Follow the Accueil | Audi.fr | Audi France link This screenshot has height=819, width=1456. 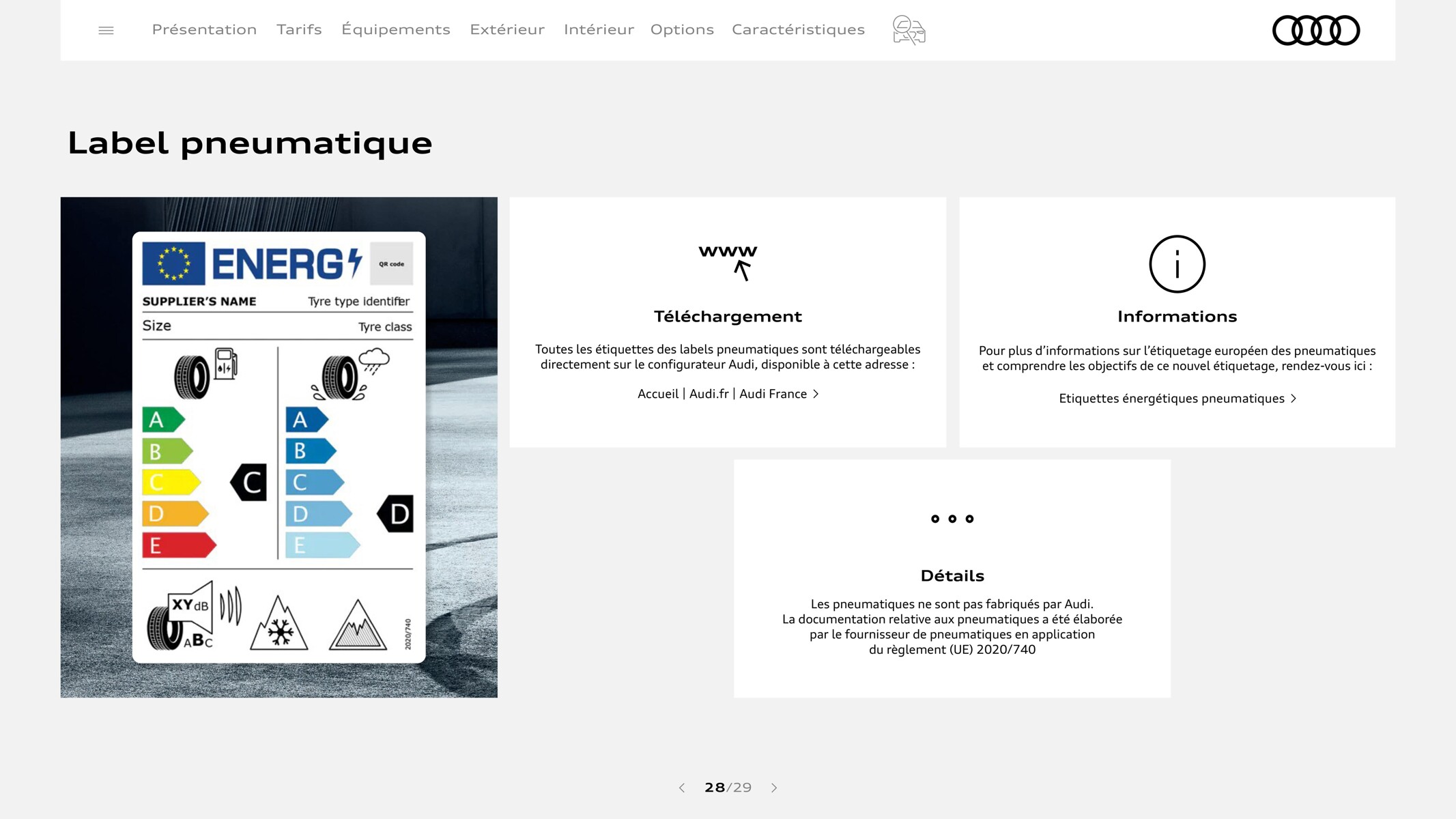(728, 394)
